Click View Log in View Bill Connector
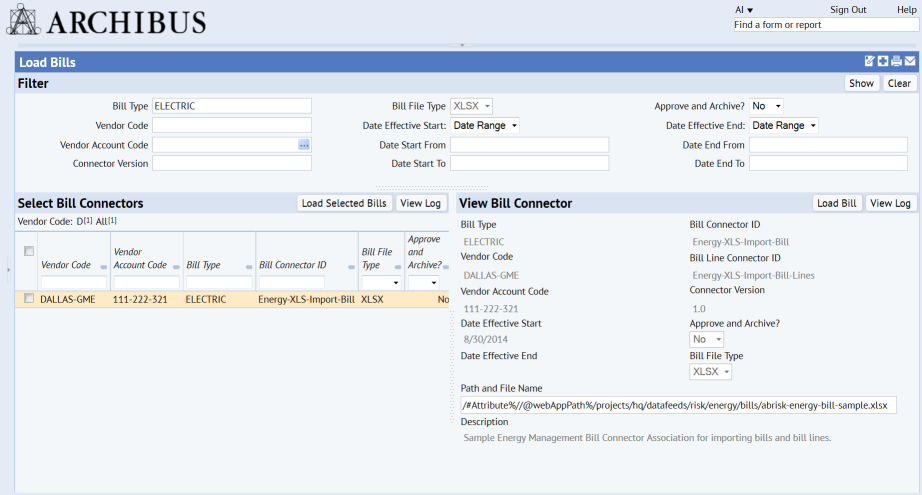 click(x=890, y=203)
